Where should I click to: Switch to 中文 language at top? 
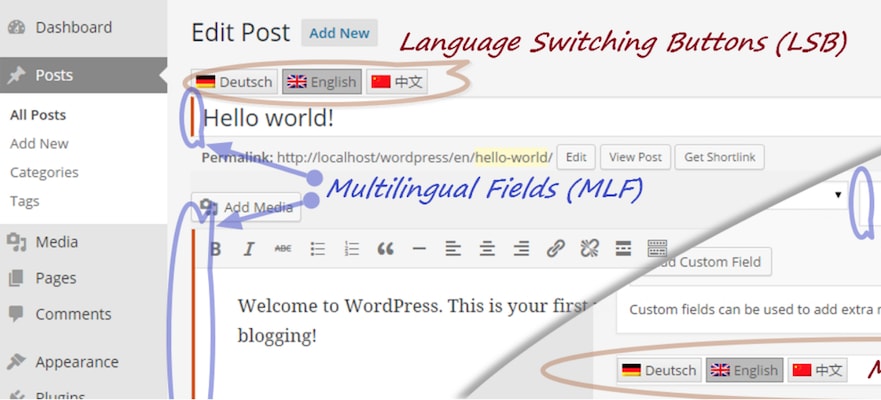click(397, 82)
